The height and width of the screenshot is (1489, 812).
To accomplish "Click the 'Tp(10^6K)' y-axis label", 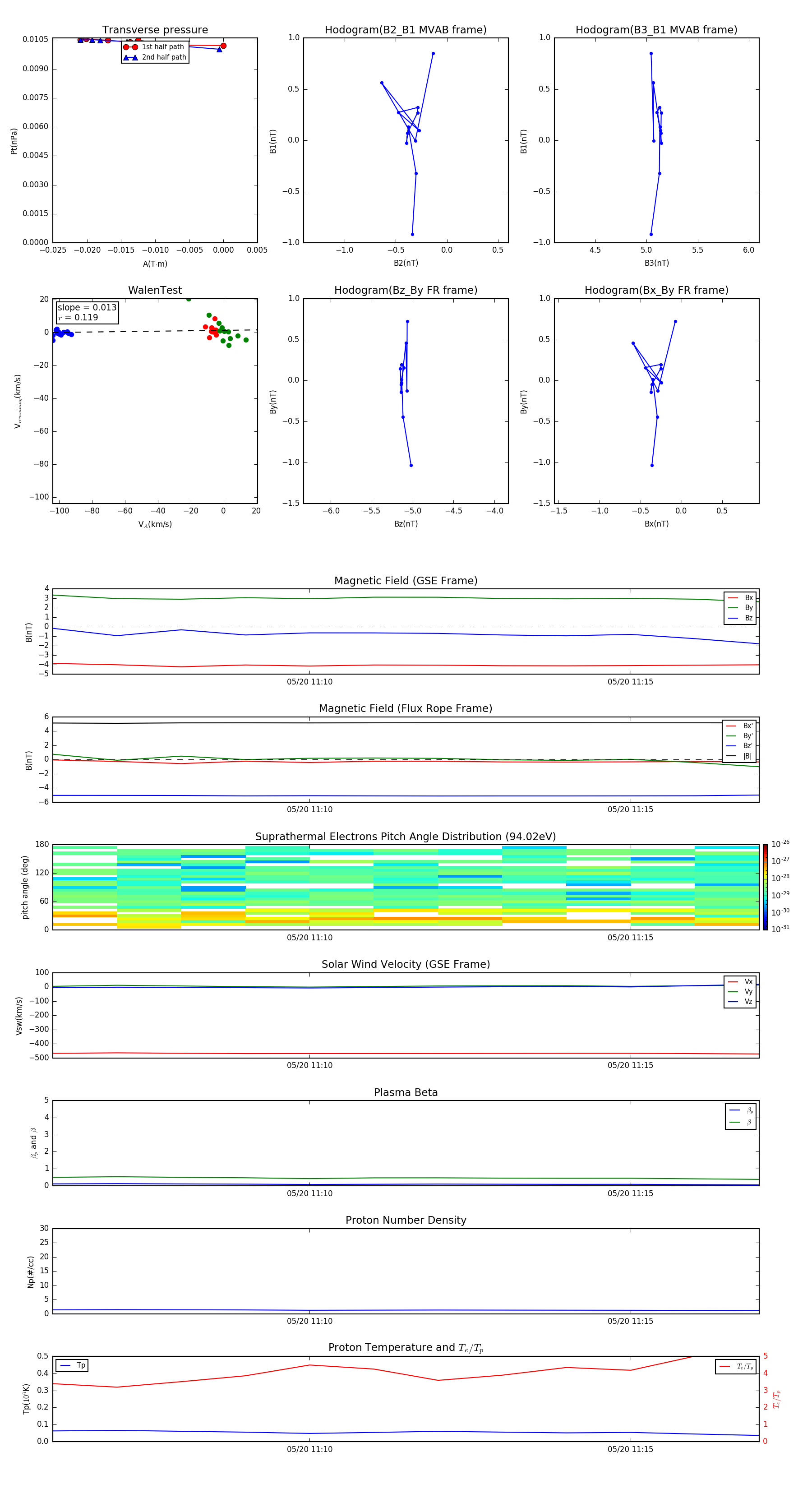I will click(26, 1399).
